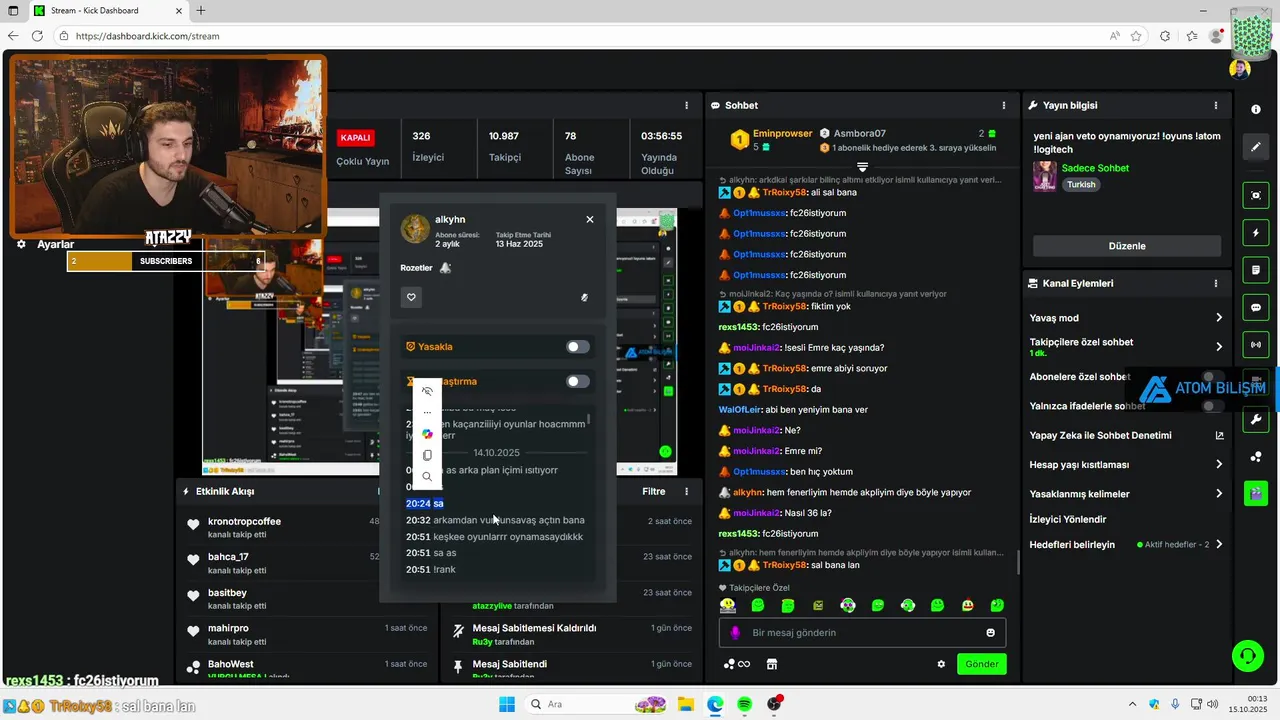Click the heart icon in alkyhn's card
The image size is (1280, 720).
tap(411, 297)
